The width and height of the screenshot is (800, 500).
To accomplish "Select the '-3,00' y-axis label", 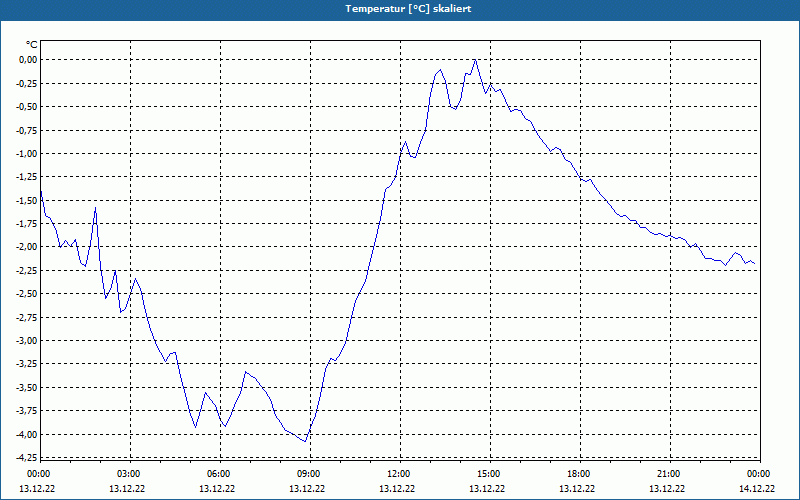I will pos(27,341).
